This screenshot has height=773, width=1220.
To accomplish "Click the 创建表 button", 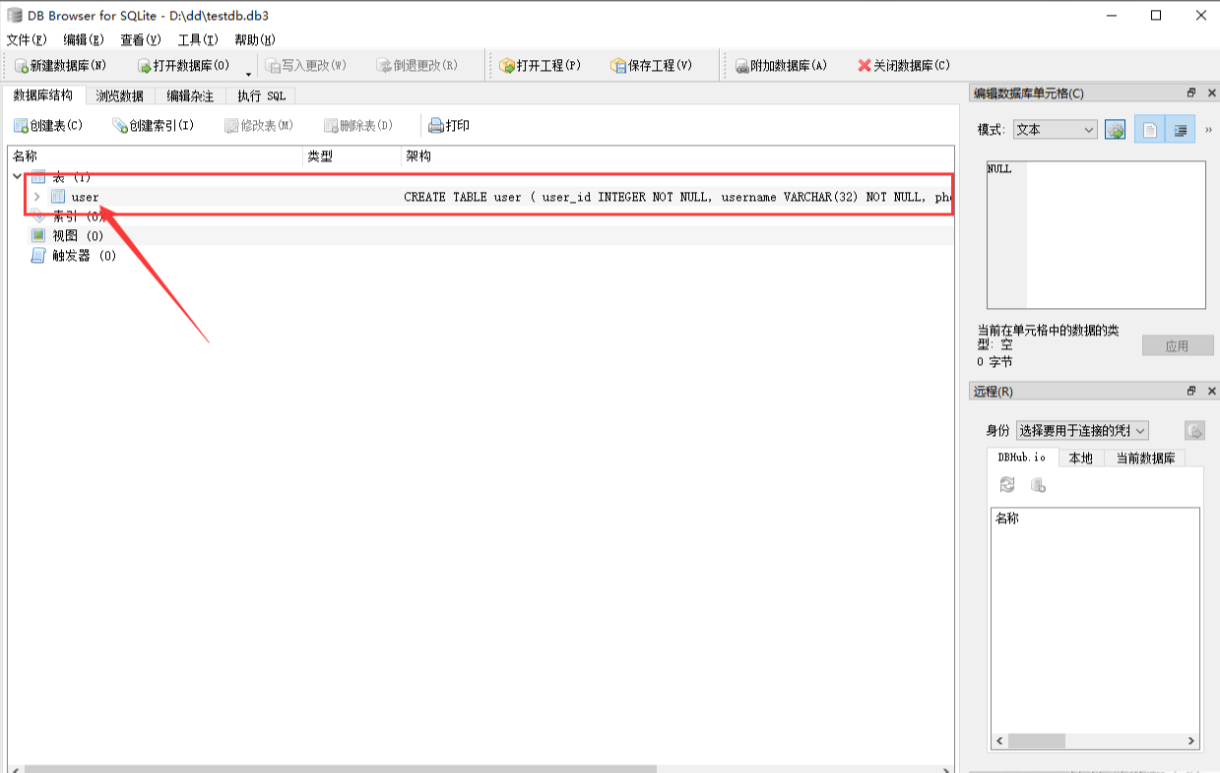I will coord(48,126).
